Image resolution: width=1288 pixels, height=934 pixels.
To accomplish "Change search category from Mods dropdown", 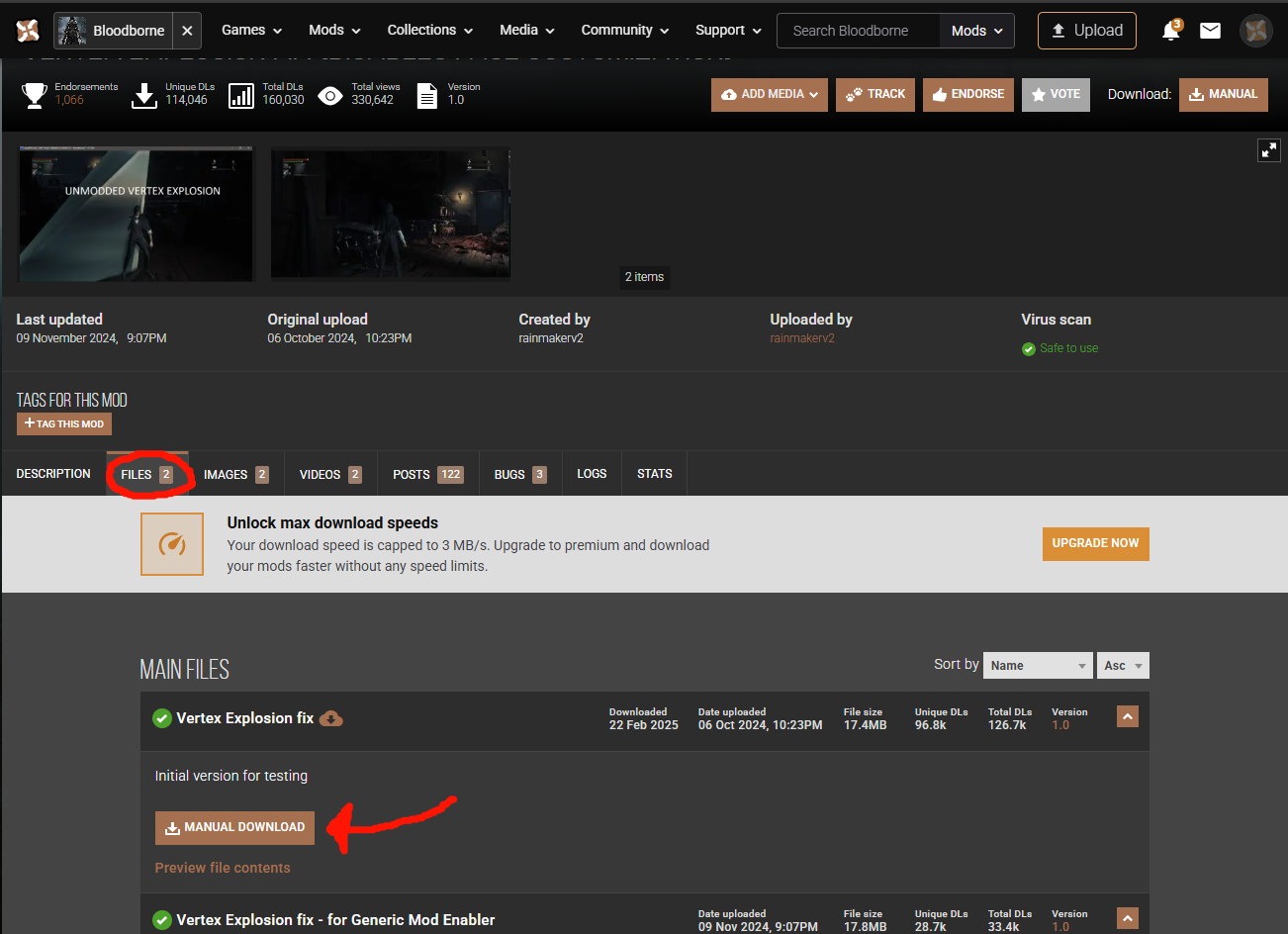I will click(977, 31).
